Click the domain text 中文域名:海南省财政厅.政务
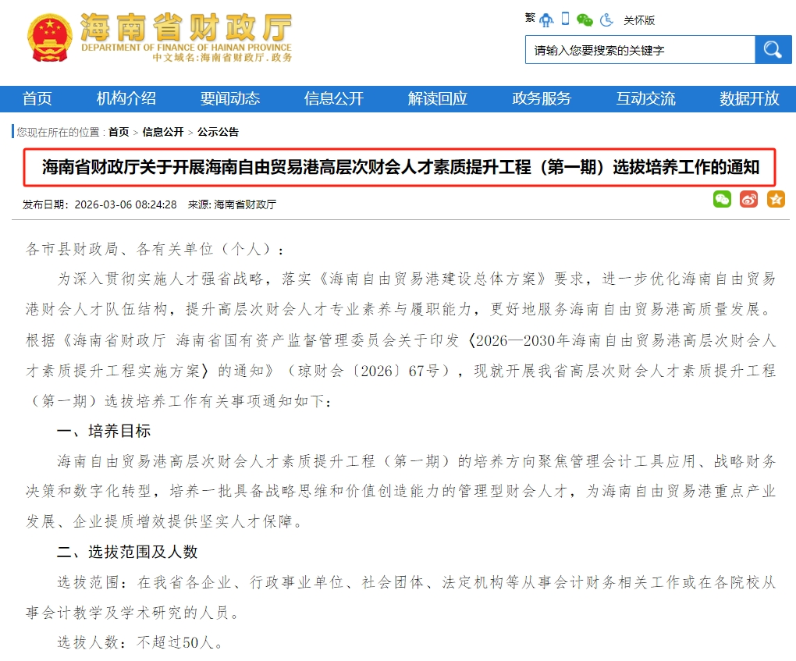 tap(222, 57)
